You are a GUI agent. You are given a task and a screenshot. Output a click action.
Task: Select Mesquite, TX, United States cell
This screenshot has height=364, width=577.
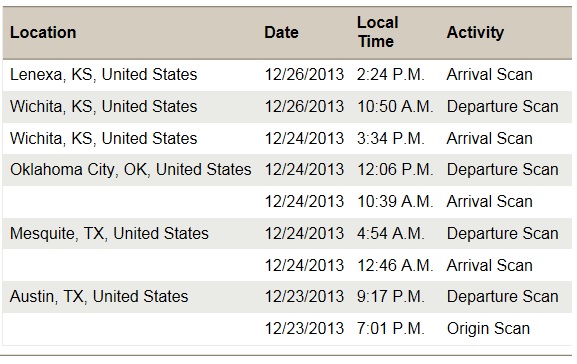tap(109, 233)
